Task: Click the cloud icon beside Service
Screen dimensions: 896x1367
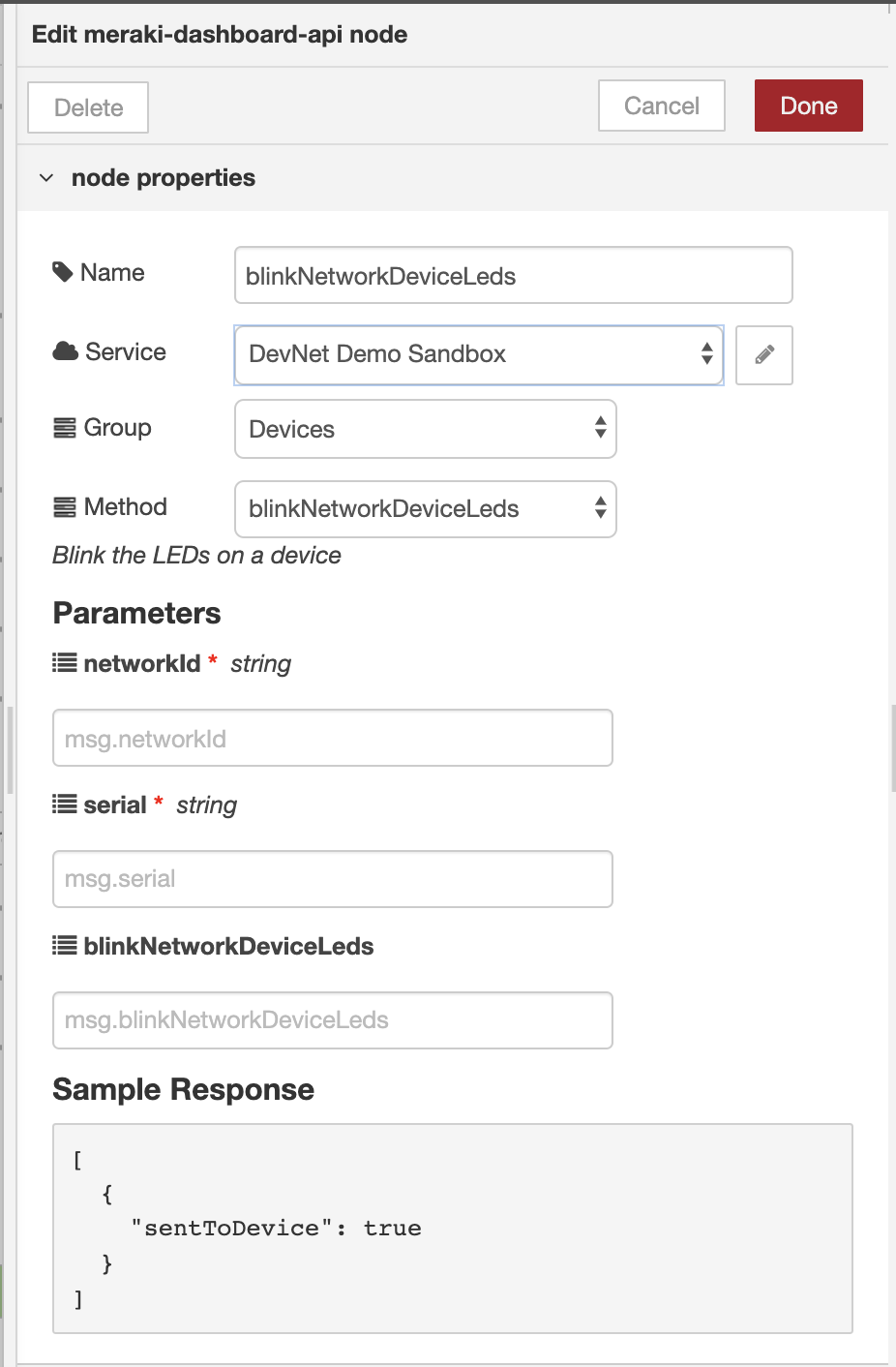Action: (65, 351)
